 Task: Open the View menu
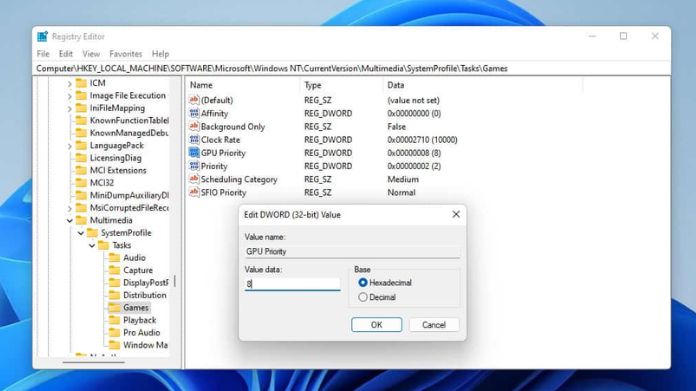(91, 54)
